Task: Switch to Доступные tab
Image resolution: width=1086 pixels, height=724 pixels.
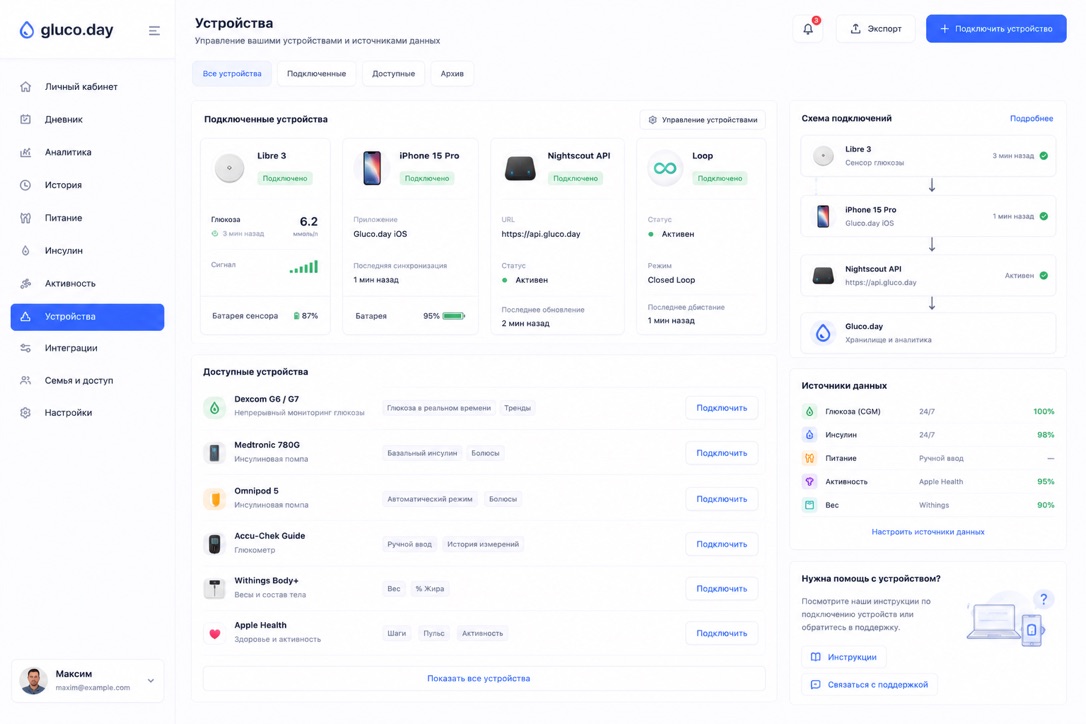Action: [x=393, y=73]
